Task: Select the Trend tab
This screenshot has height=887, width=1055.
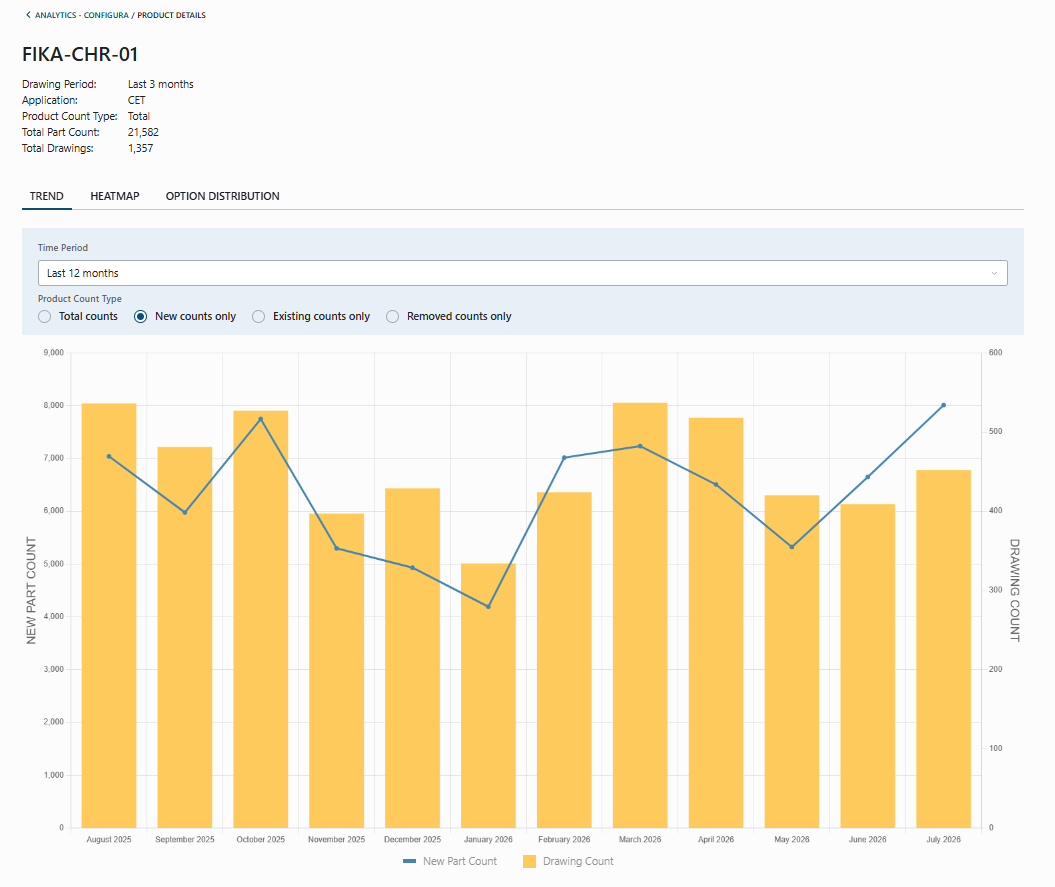Action: pos(46,196)
